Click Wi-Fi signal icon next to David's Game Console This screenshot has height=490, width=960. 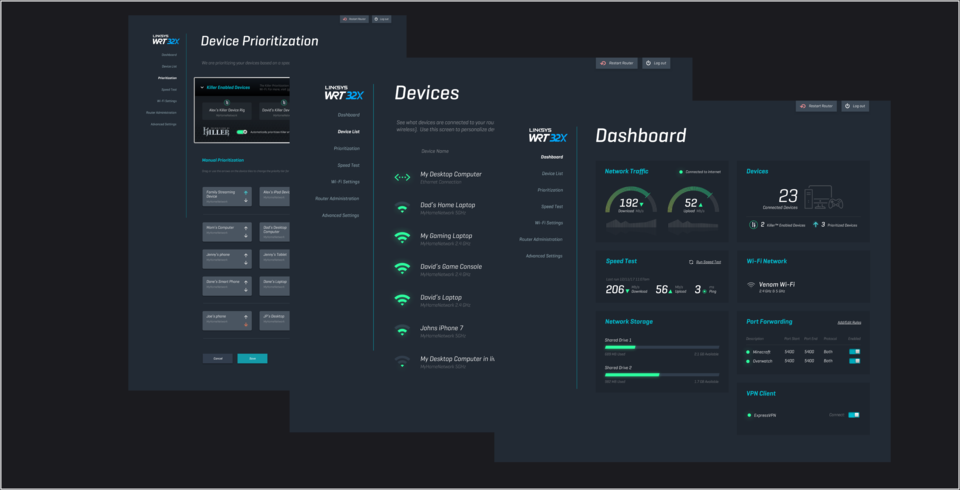tap(401, 268)
